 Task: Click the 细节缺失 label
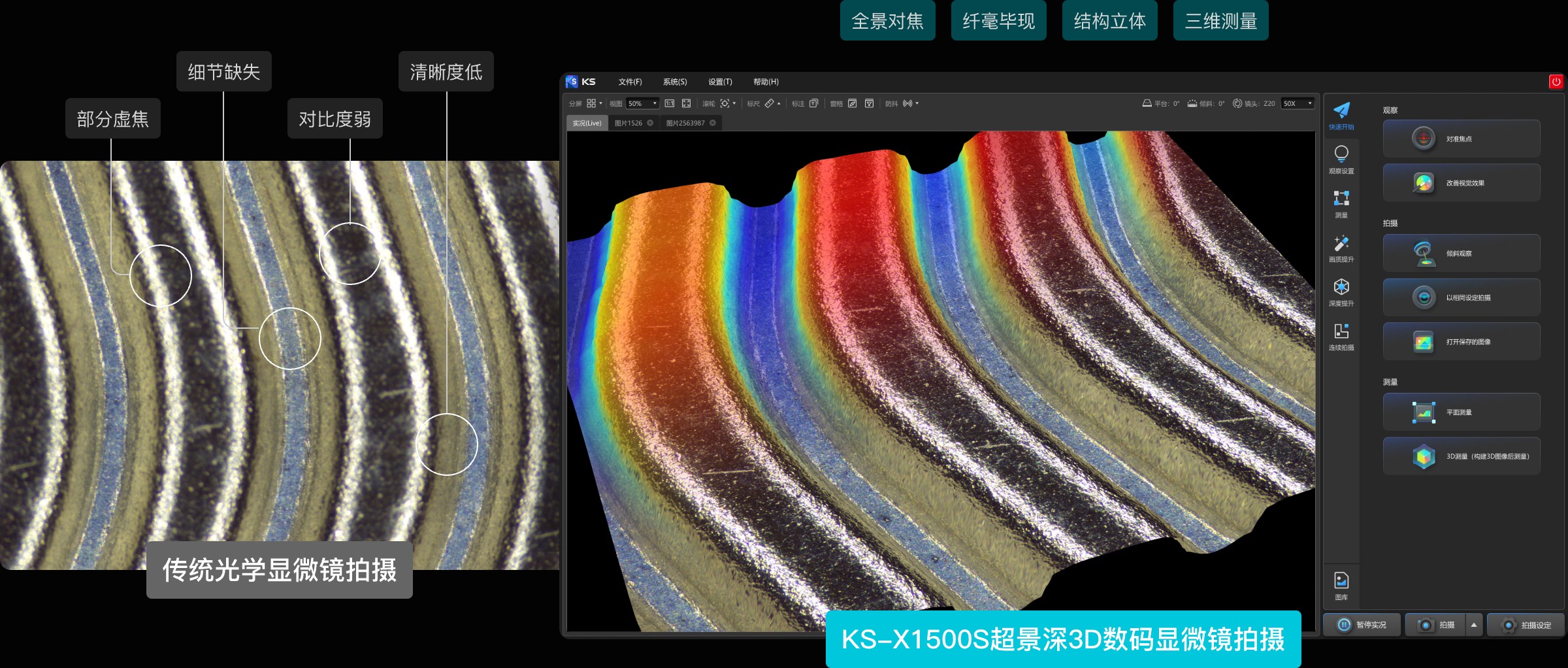(x=223, y=71)
